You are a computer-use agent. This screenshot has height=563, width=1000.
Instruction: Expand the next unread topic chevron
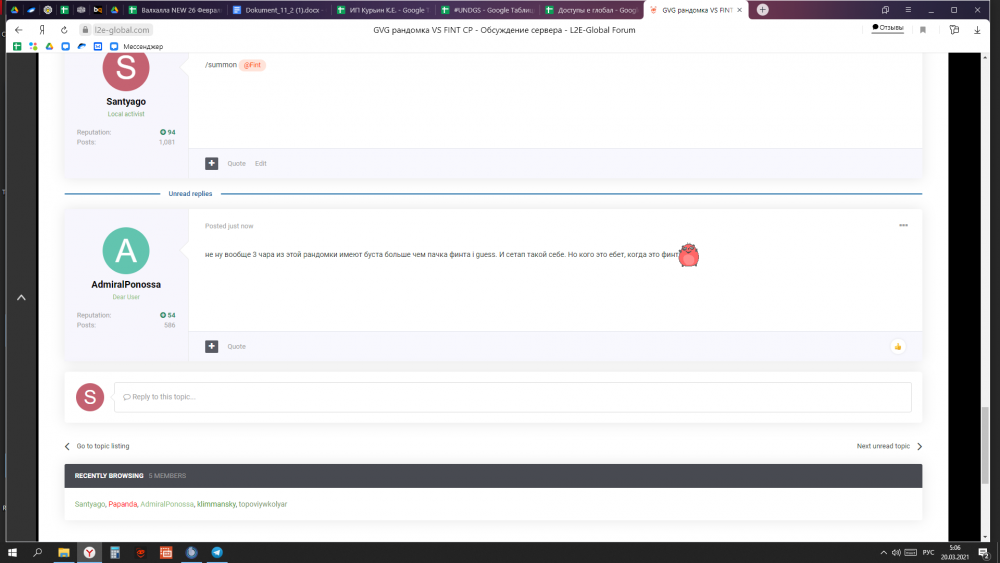tap(919, 446)
